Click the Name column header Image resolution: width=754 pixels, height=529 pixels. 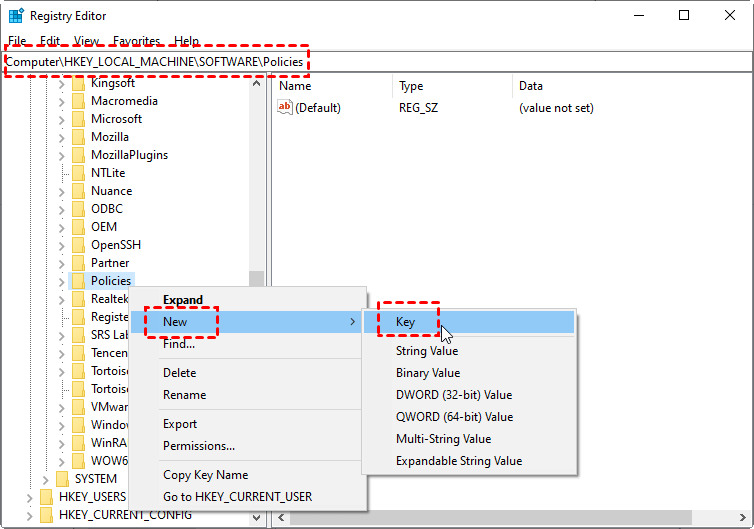pyautogui.click(x=295, y=86)
